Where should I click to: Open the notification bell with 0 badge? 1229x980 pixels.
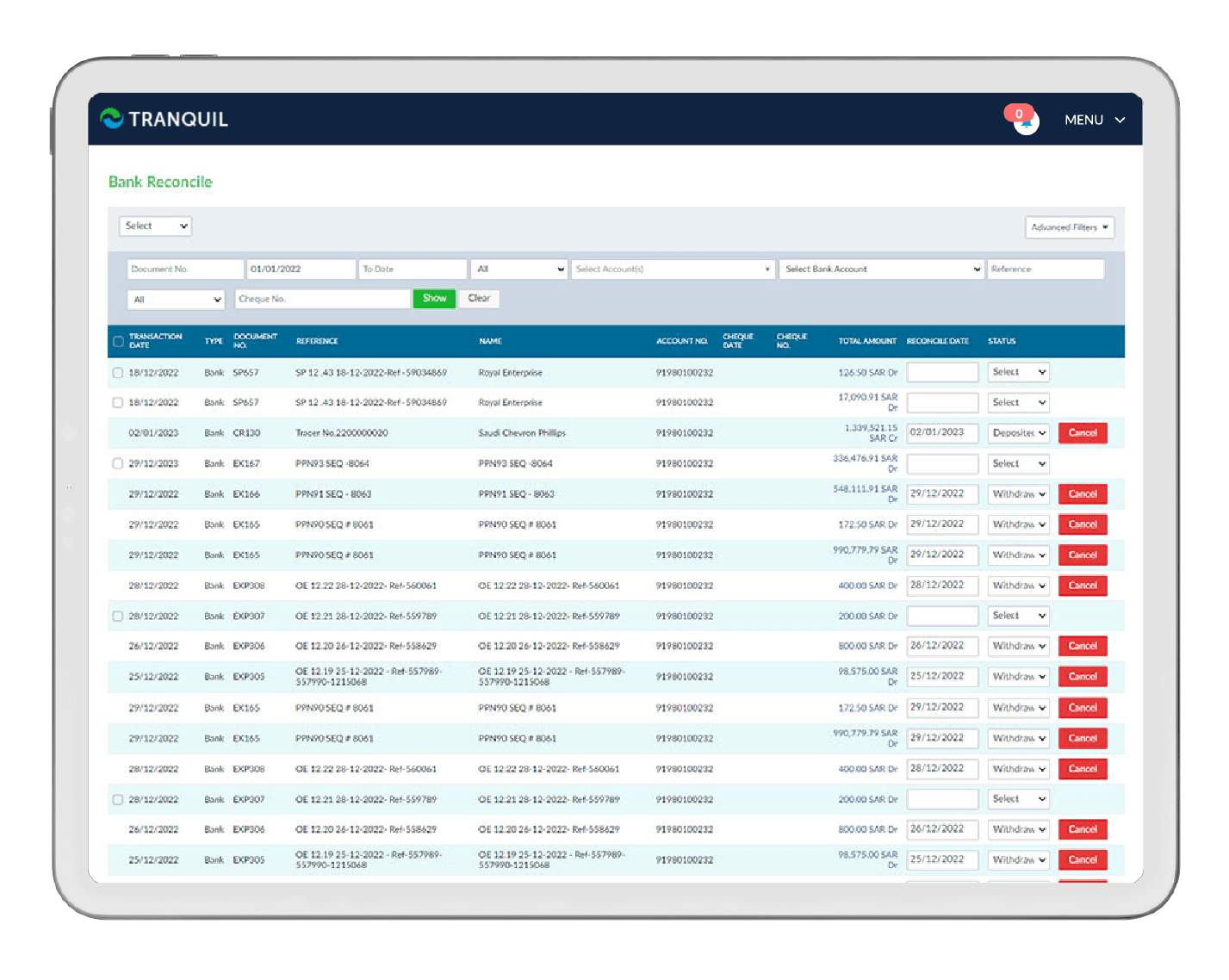pos(1025,121)
